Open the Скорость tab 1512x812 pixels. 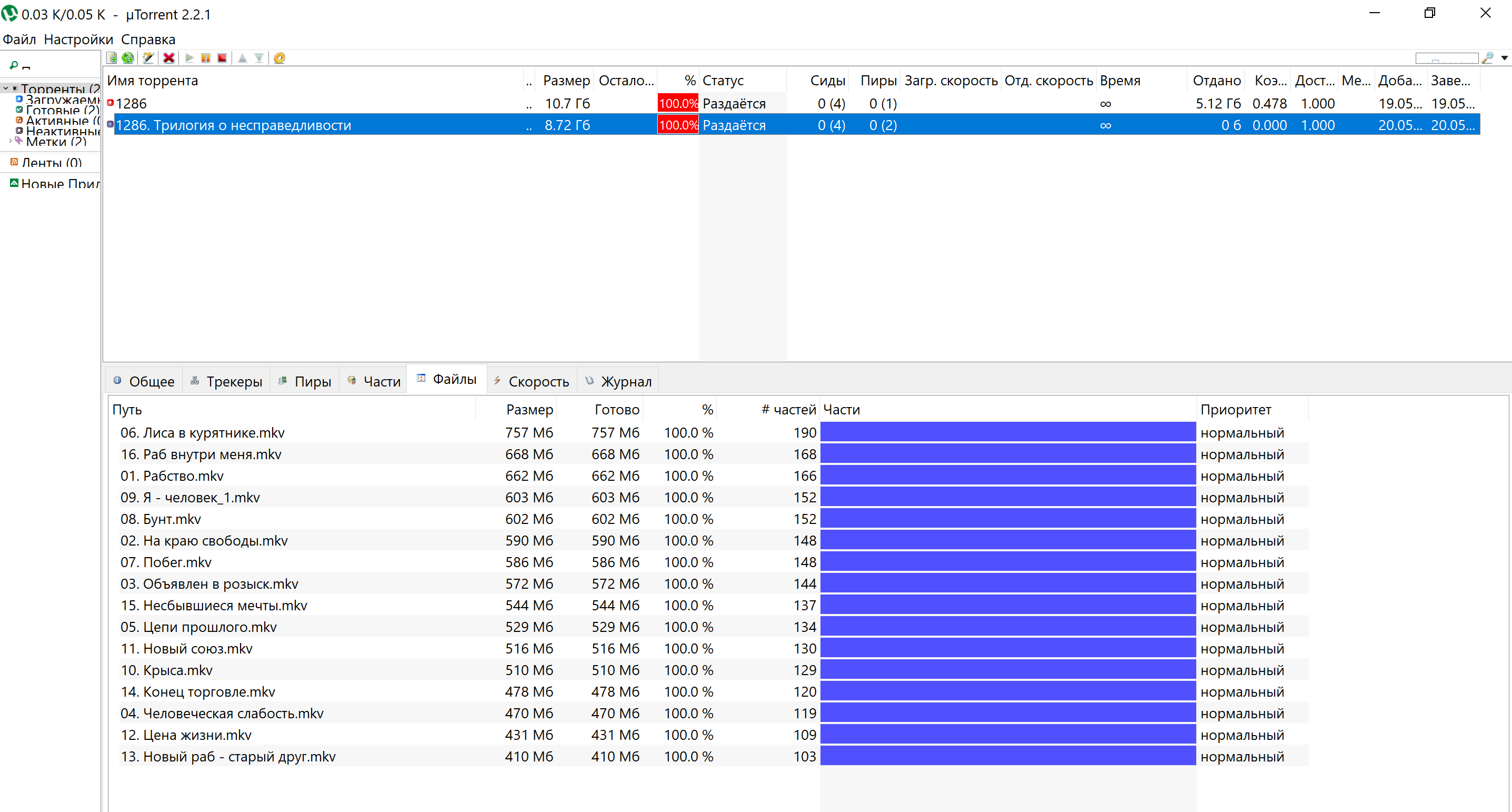coord(532,382)
